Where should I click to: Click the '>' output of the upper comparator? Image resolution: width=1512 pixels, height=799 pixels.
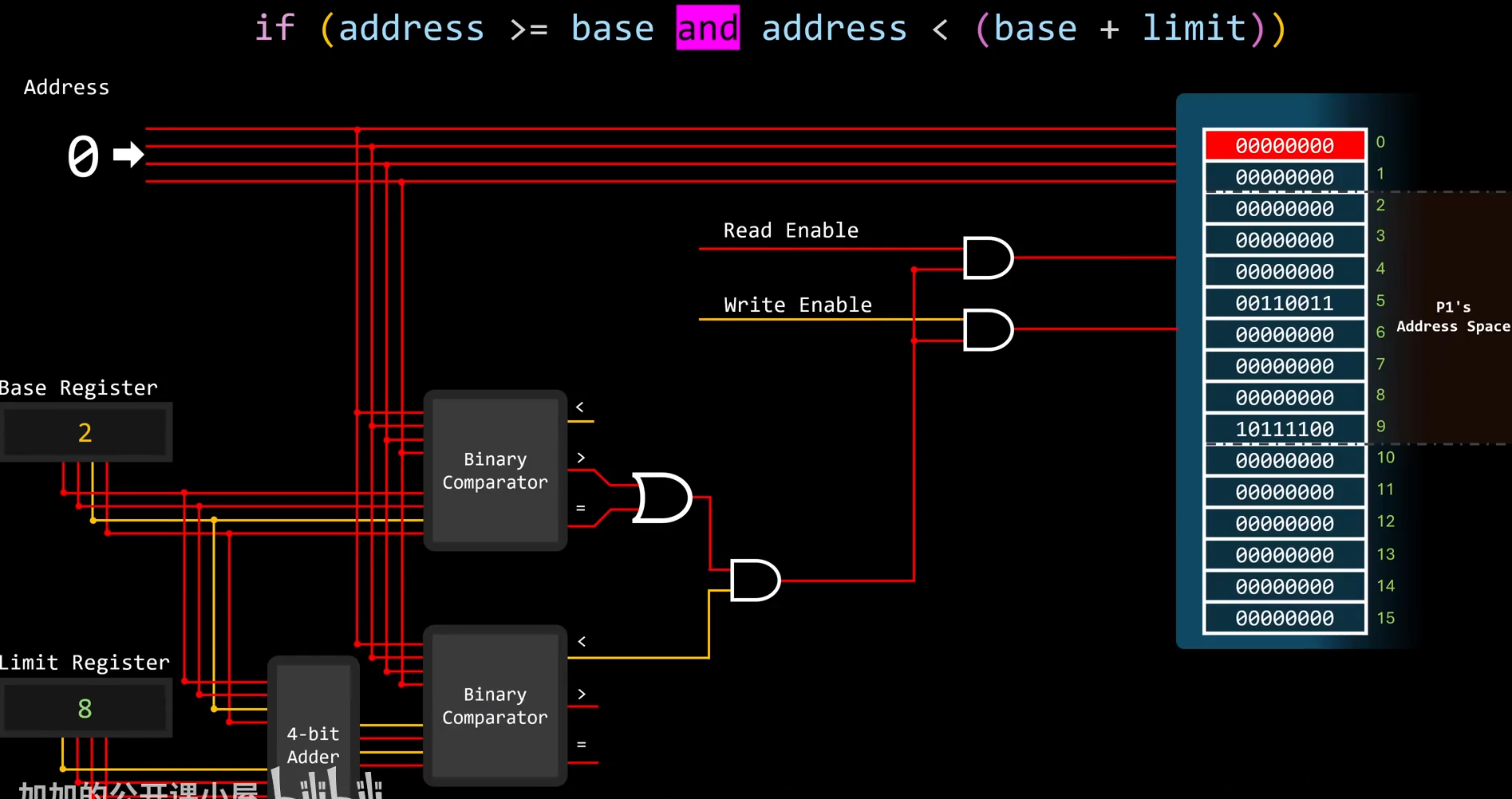coord(581,458)
